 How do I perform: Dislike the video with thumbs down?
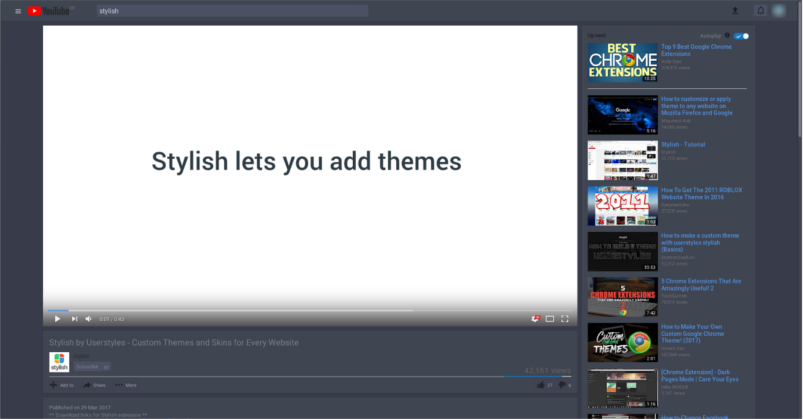point(564,385)
